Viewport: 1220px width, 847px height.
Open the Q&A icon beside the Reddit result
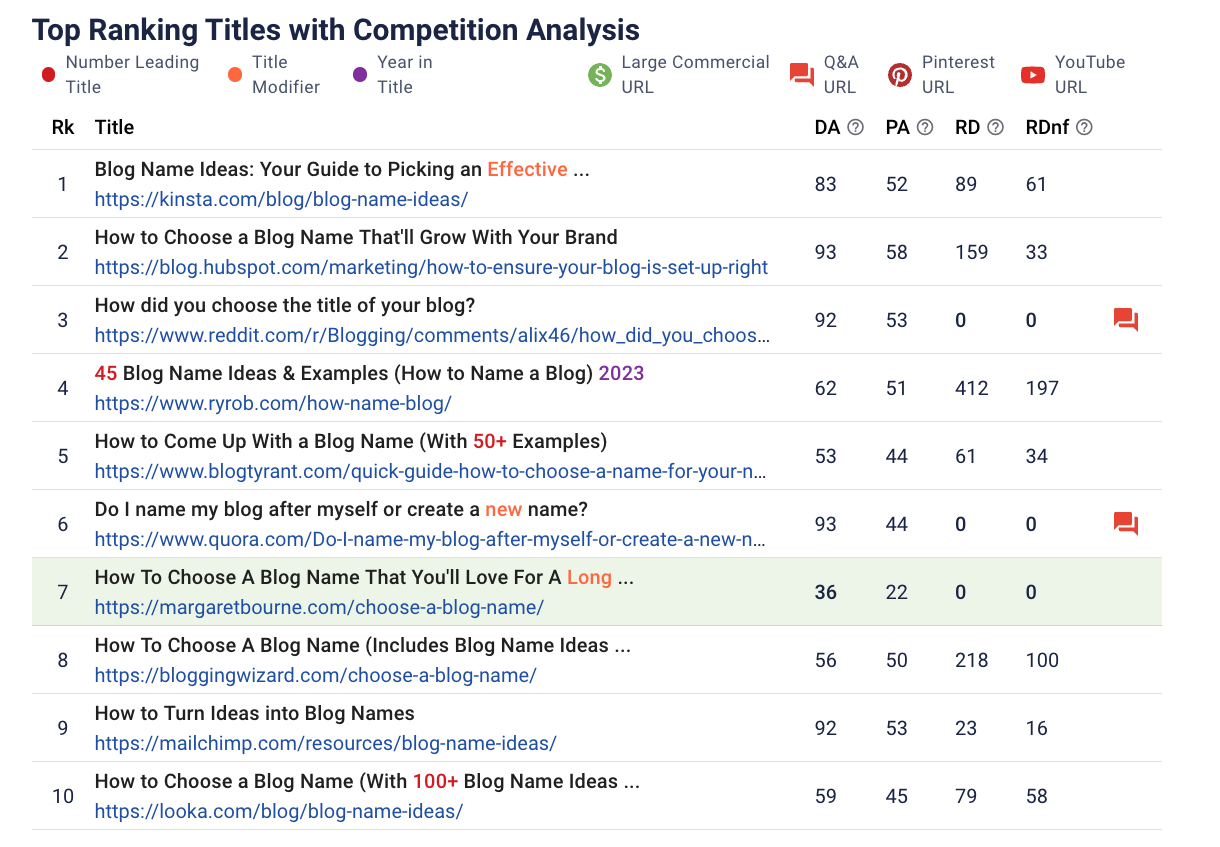pyautogui.click(x=1124, y=318)
